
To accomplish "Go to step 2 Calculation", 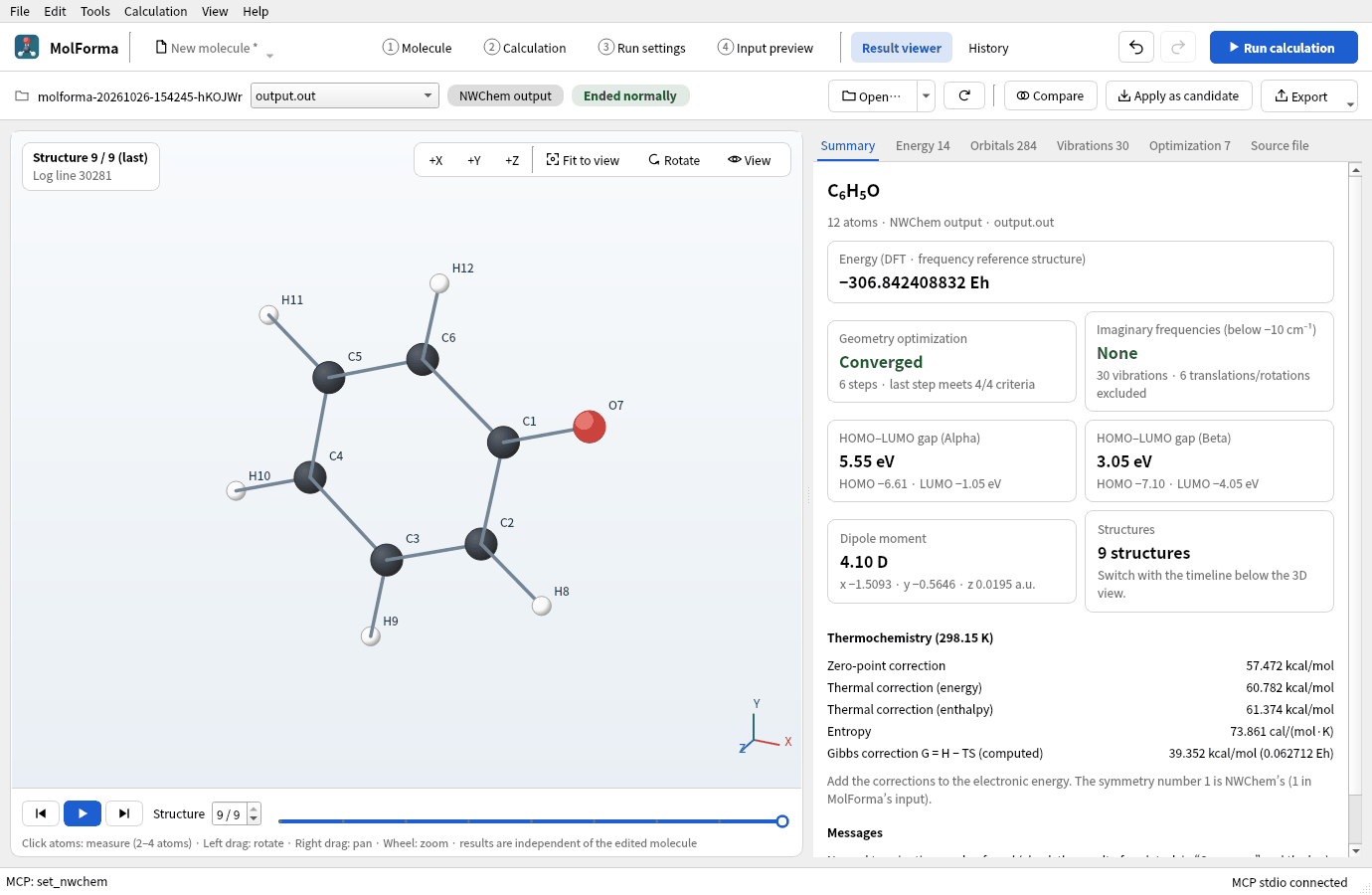I will pyautogui.click(x=525, y=48).
